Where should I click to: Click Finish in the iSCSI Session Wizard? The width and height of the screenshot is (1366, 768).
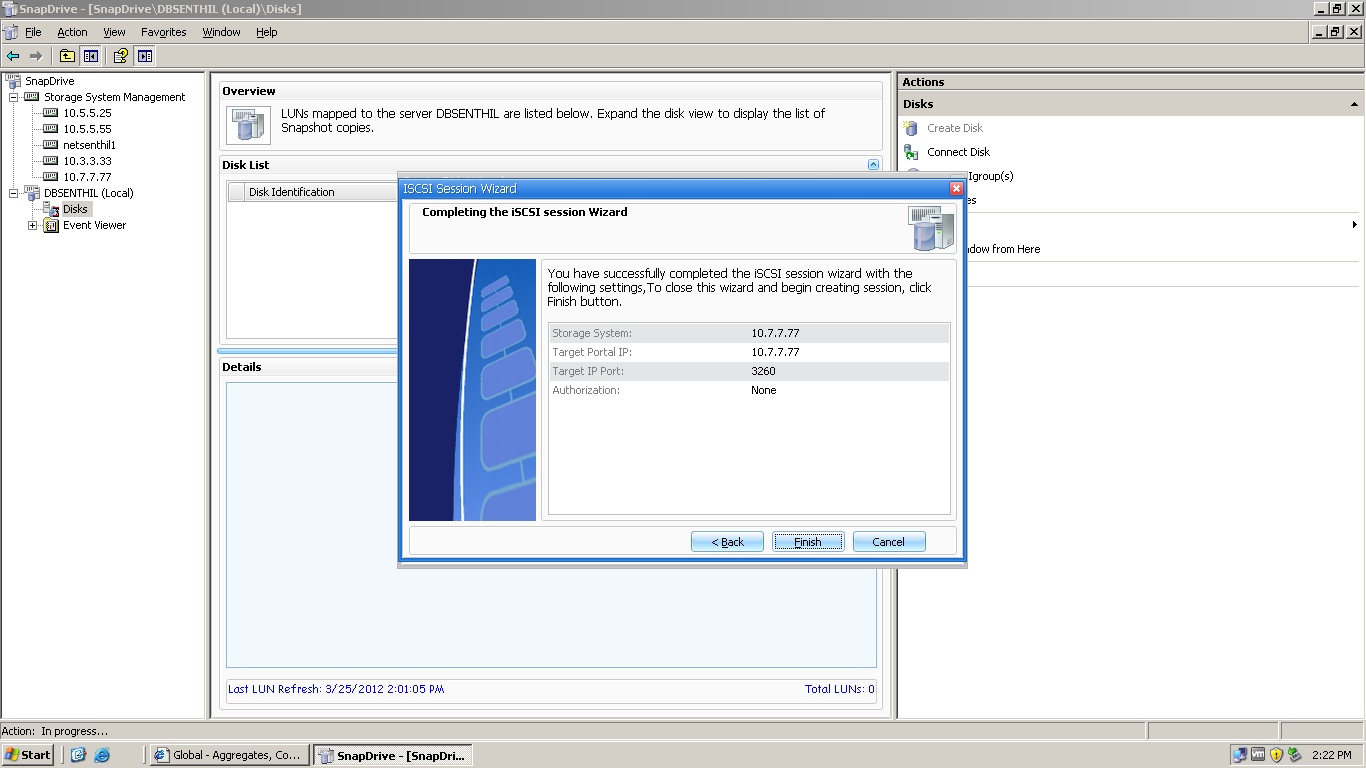(x=807, y=541)
